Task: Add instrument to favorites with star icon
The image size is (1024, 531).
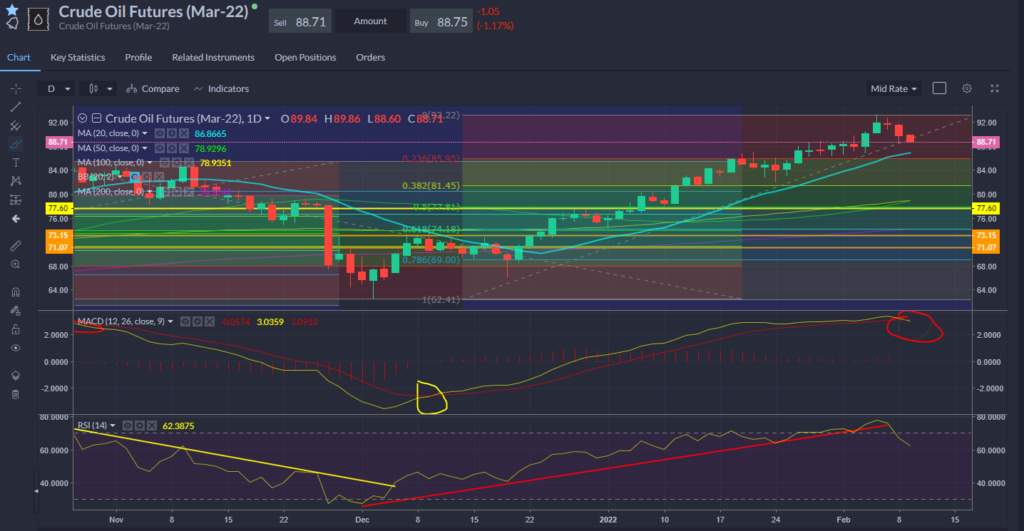Action: click(x=12, y=9)
